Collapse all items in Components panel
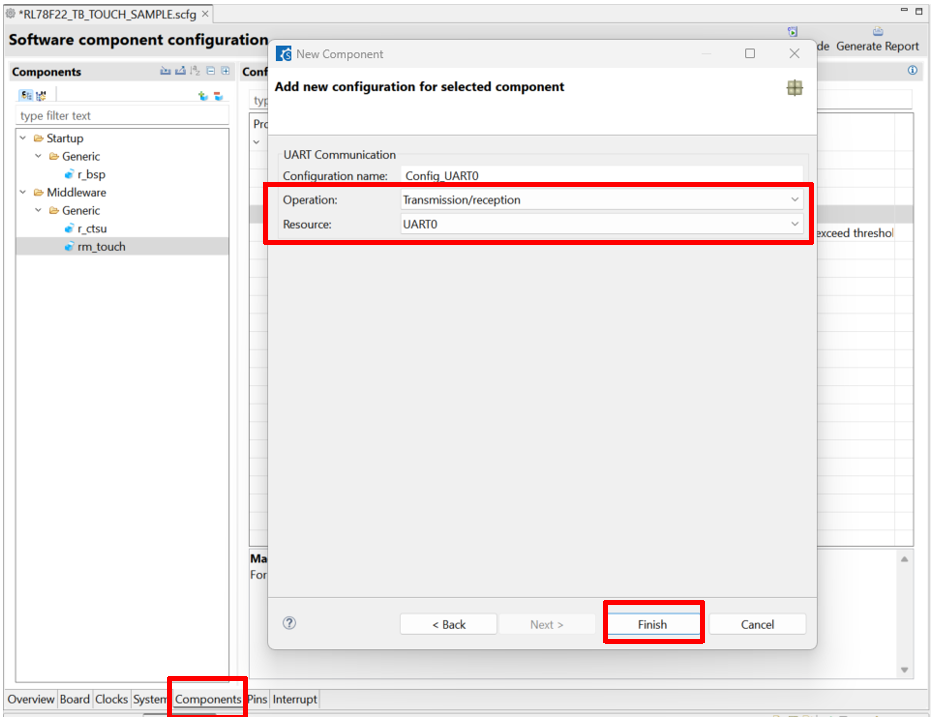 click(211, 72)
